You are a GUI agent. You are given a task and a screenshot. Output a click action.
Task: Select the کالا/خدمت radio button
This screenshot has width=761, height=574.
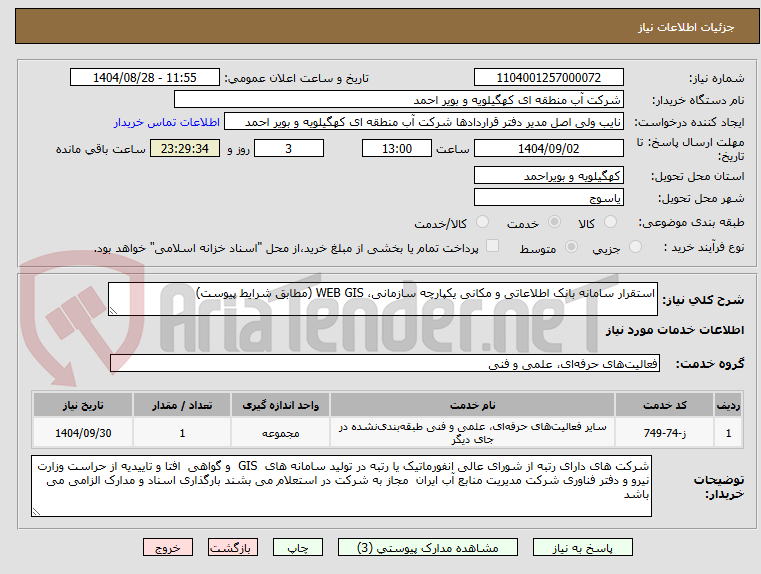coord(482,222)
